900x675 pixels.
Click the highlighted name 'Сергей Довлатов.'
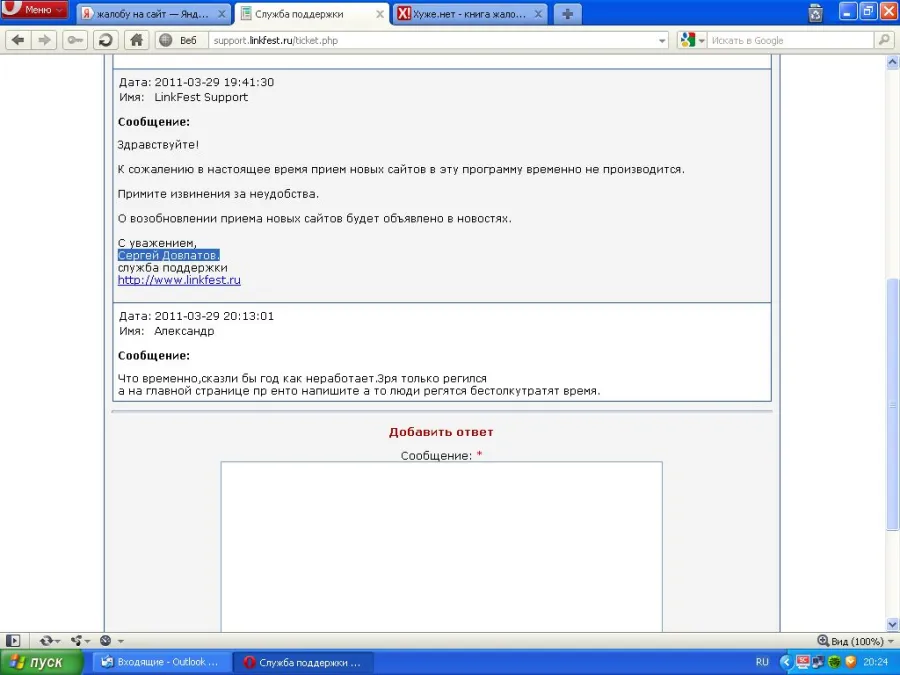pos(169,255)
